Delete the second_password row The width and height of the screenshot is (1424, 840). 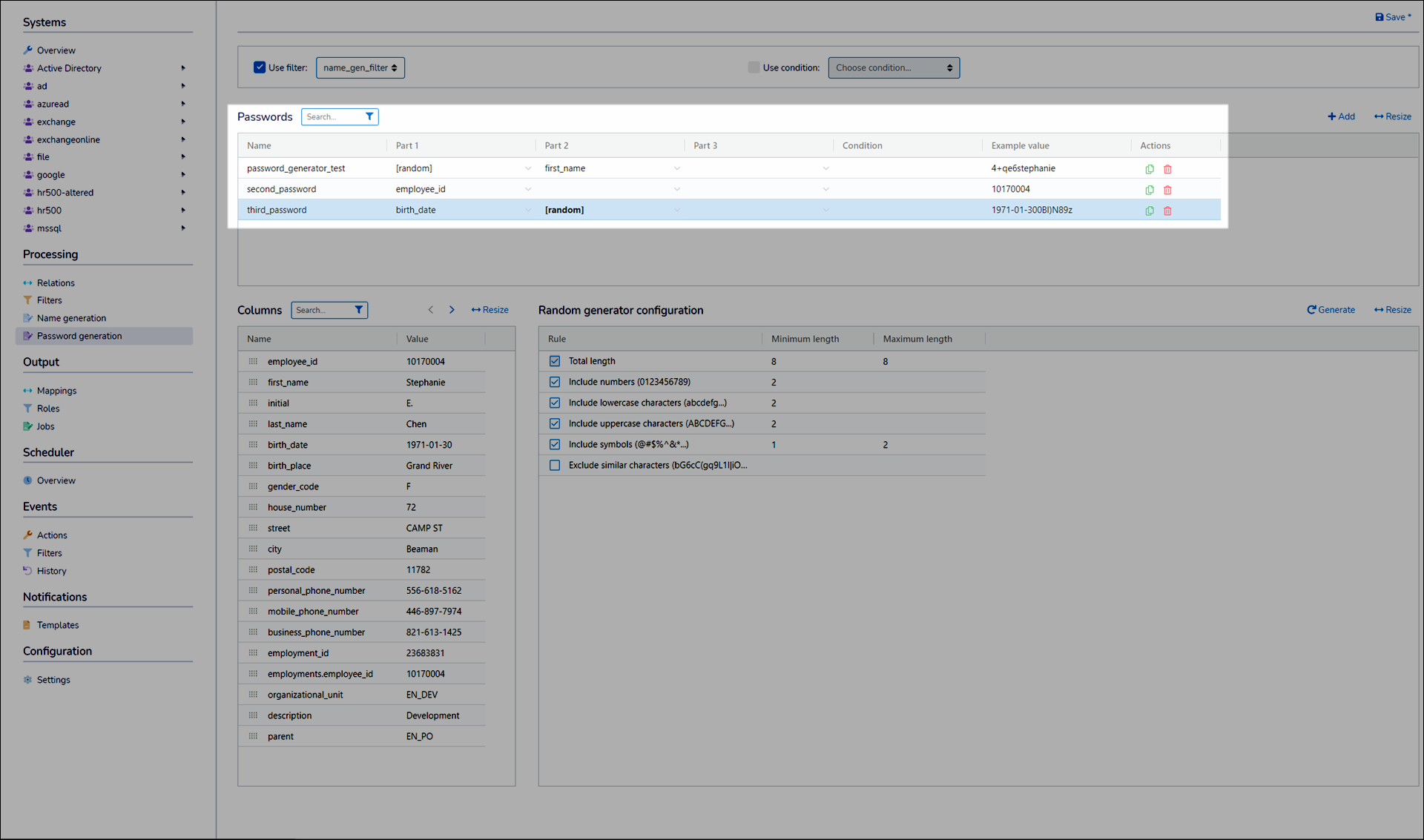tap(1167, 190)
